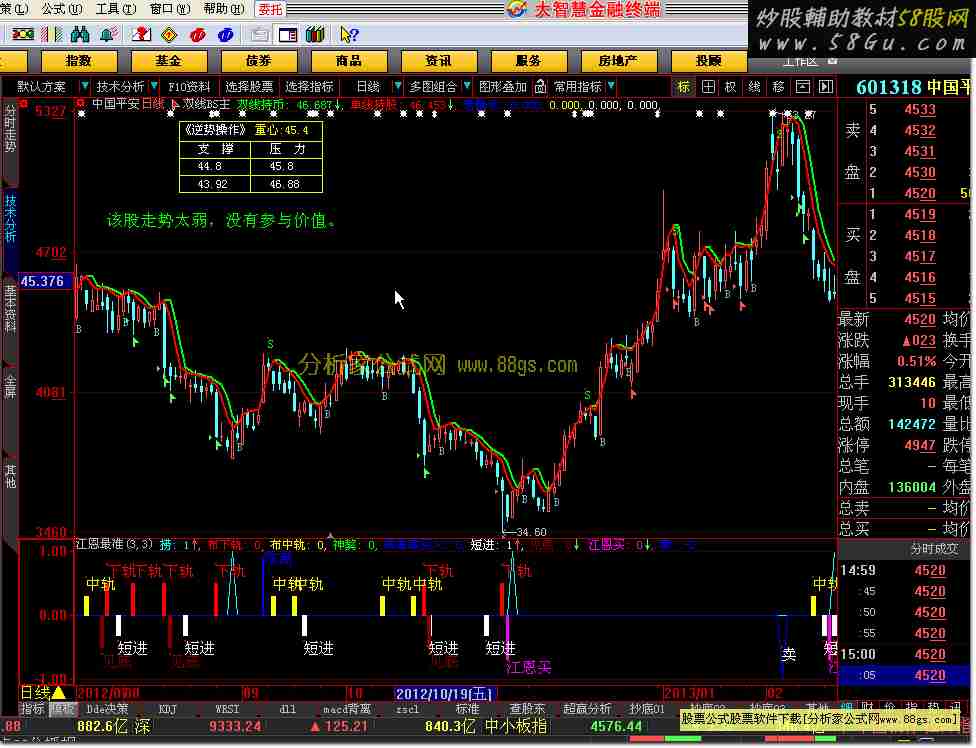976x748 pixels.
Task: Click the 权 chart tool button
Action: [731, 86]
